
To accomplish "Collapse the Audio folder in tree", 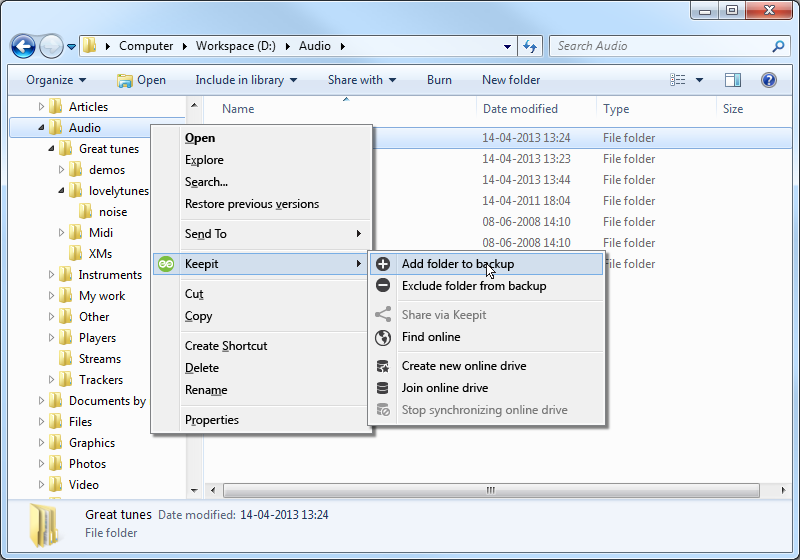I will [41, 128].
